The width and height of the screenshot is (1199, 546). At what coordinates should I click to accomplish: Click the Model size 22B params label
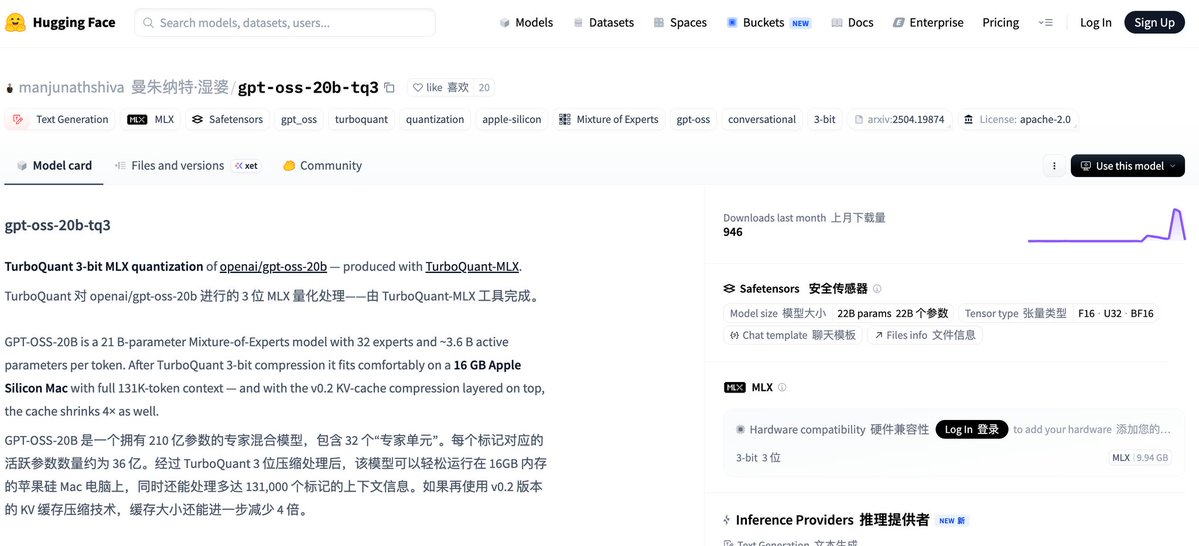coord(839,313)
